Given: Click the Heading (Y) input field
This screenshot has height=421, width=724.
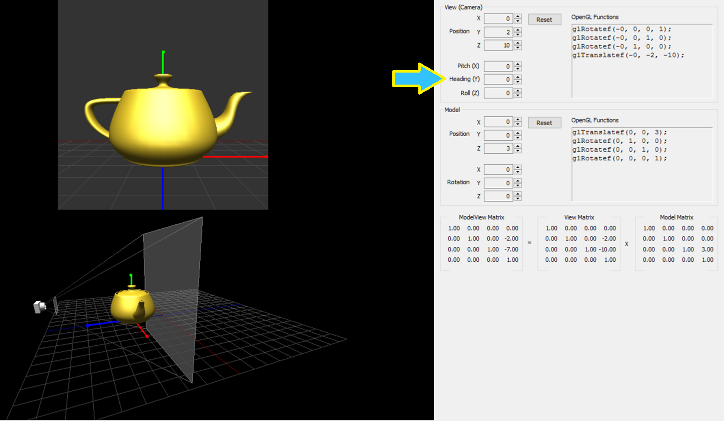Looking at the screenshot, I should point(498,79).
